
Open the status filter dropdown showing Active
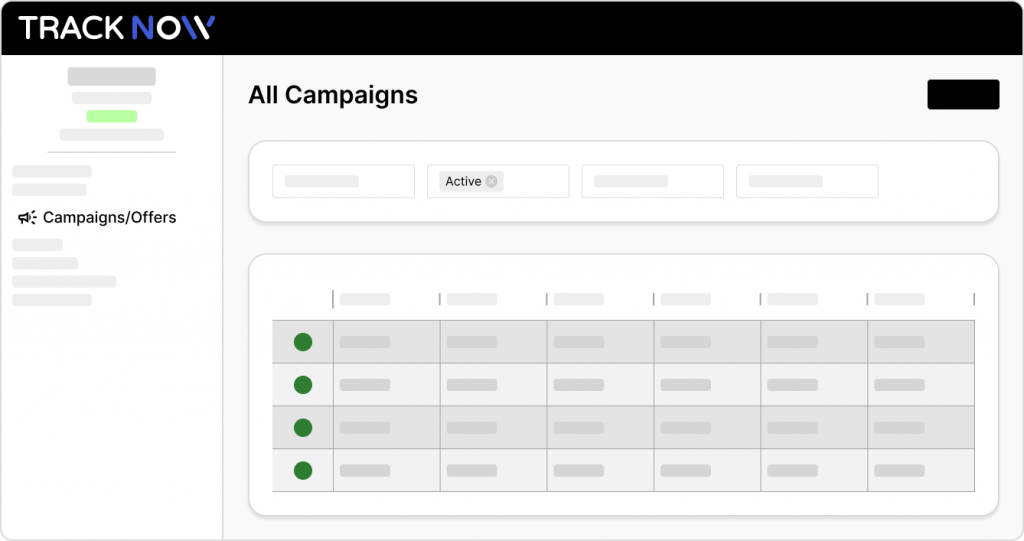498,182
